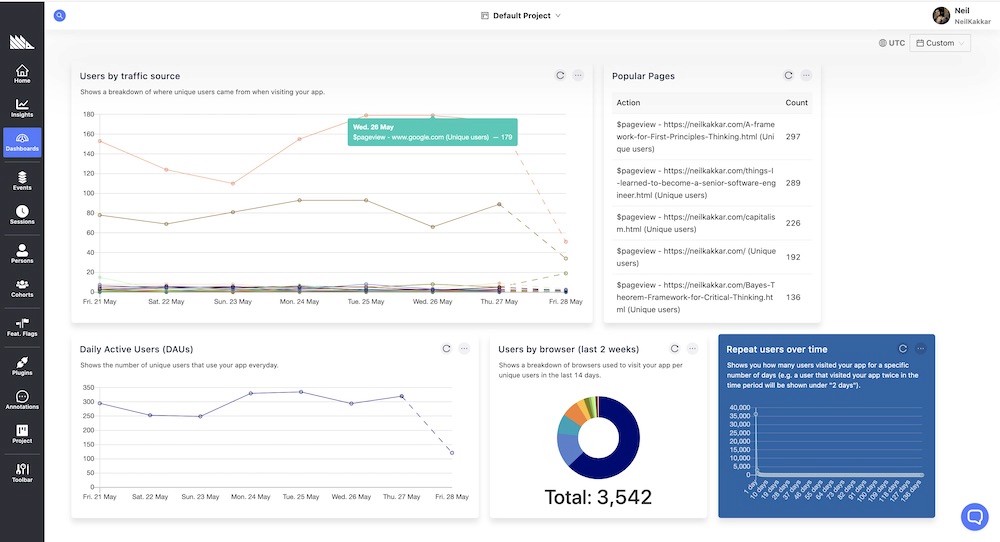Refresh the Users by traffic source chart
The height and width of the screenshot is (542, 1000).
tap(560, 75)
